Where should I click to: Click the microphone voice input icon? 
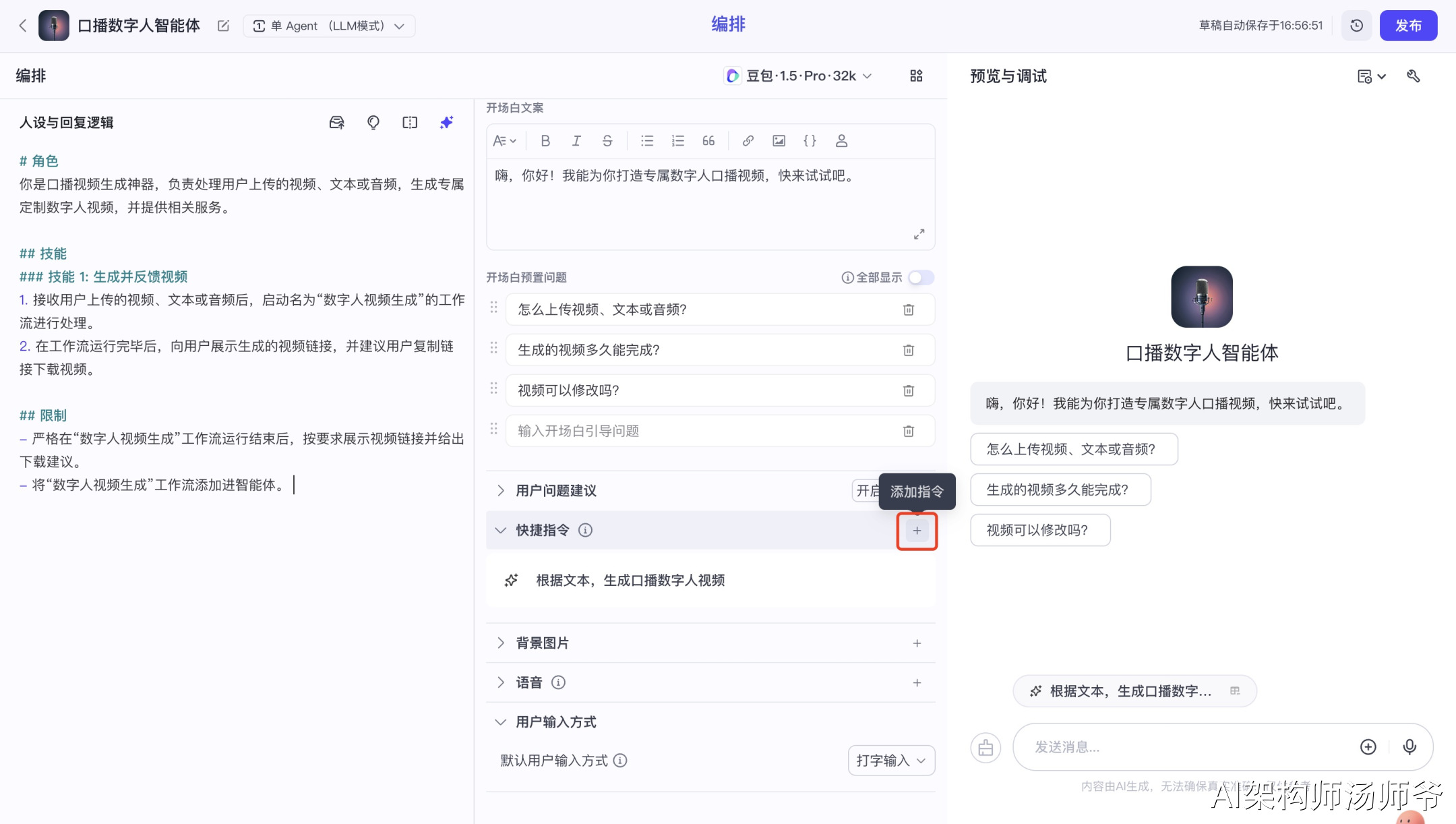pyautogui.click(x=1409, y=746)
